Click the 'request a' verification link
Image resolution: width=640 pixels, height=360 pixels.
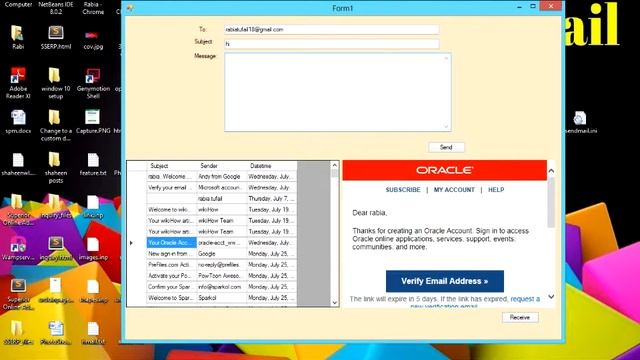point(525,299)
